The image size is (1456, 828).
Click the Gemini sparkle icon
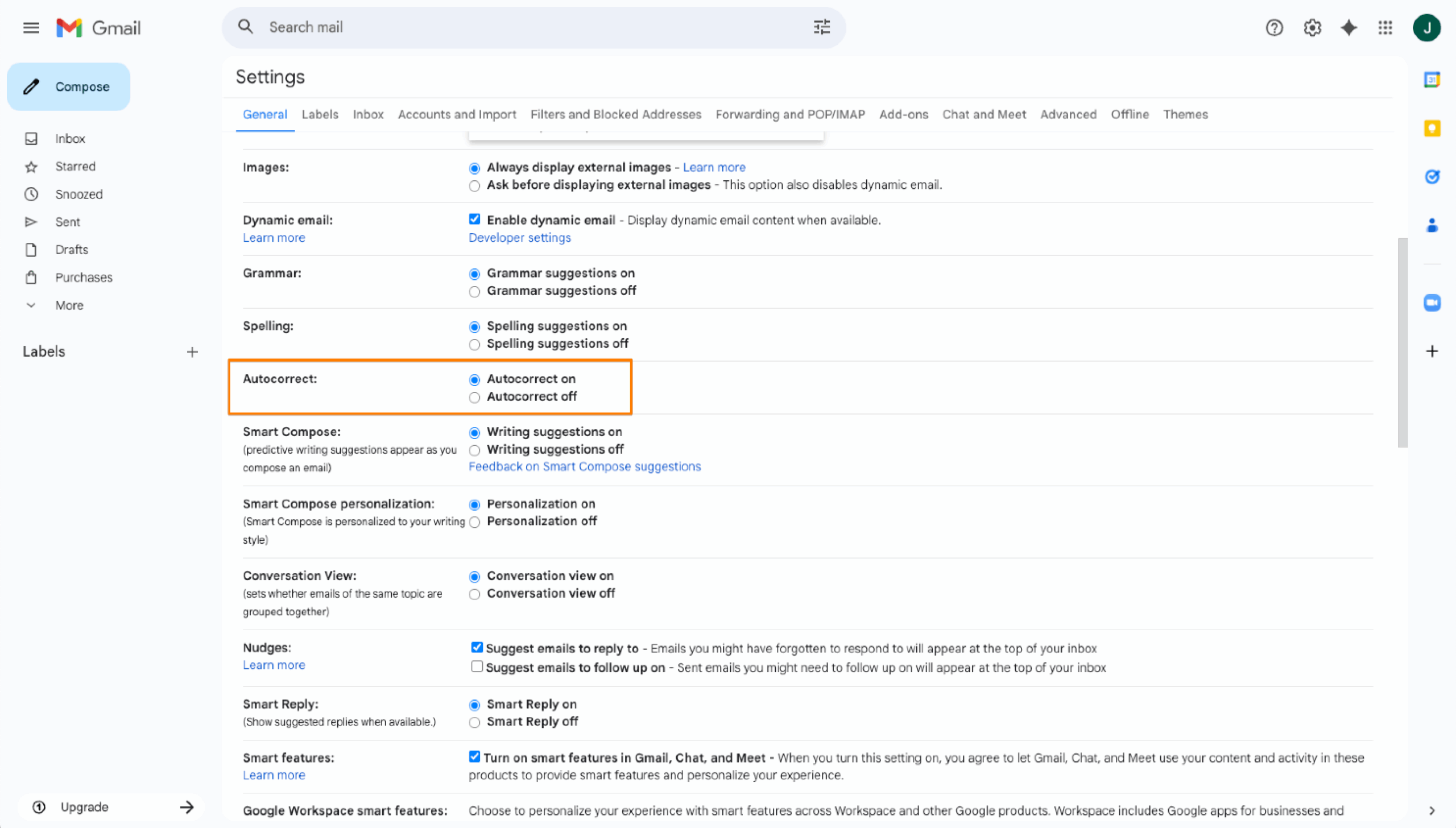[1349, 27]
